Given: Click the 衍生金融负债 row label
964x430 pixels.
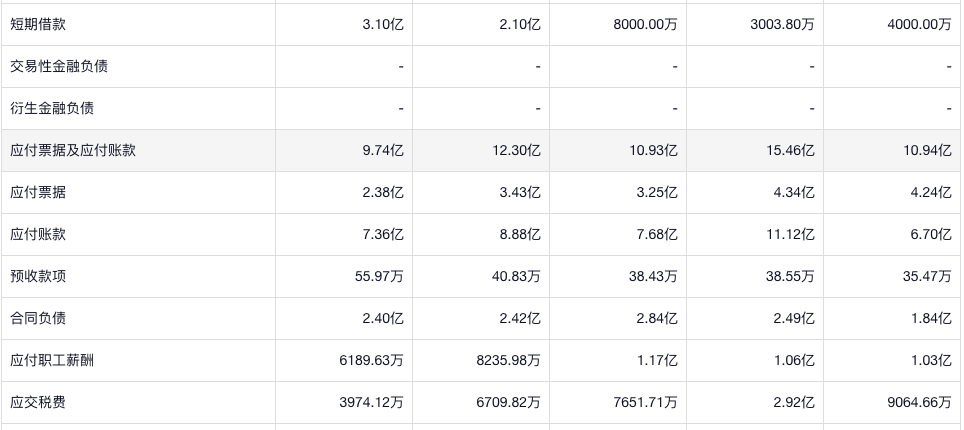Looking at the screenshot, I should tap(52, 108).
